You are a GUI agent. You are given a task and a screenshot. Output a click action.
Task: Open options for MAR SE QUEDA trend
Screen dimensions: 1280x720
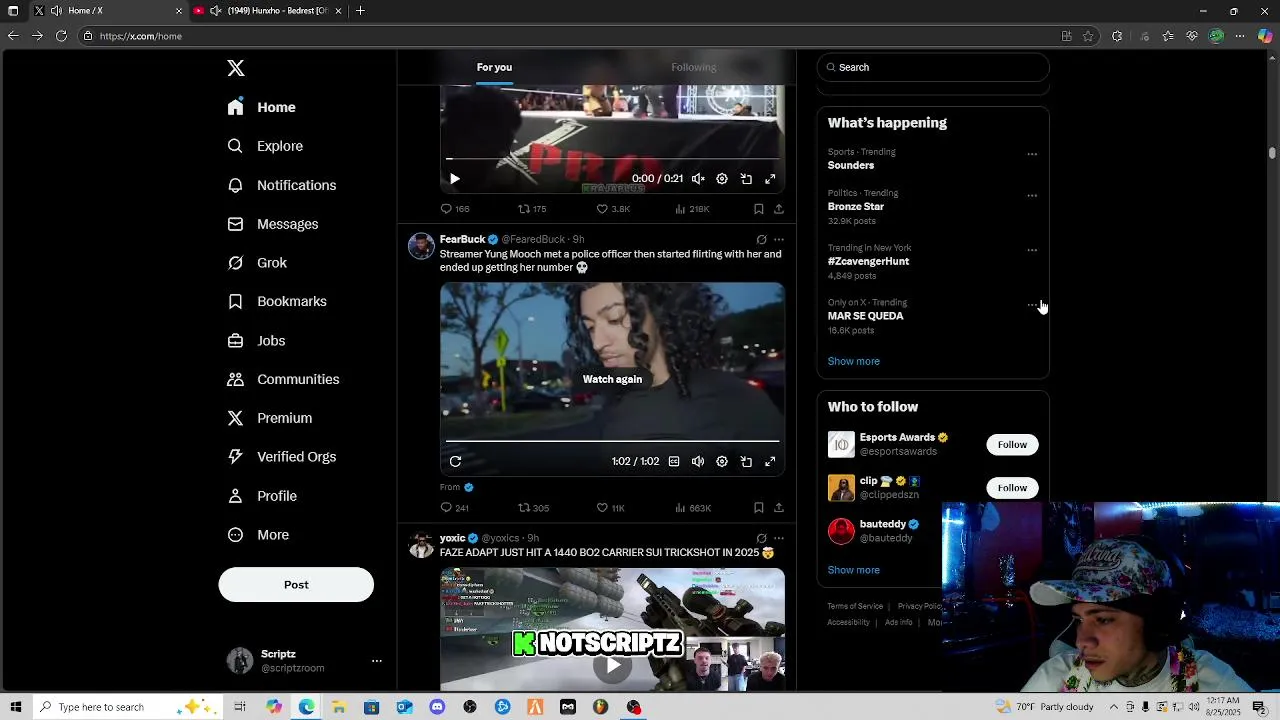click(x=1032, y=304)
